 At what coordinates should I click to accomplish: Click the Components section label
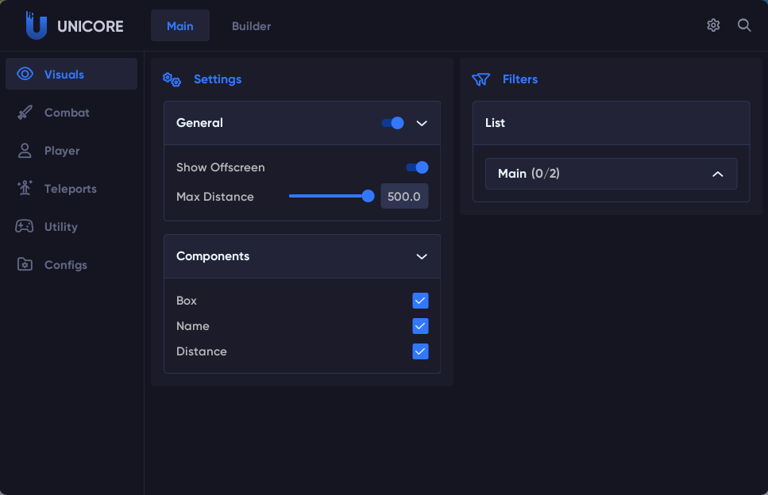(x=213, y=256)
